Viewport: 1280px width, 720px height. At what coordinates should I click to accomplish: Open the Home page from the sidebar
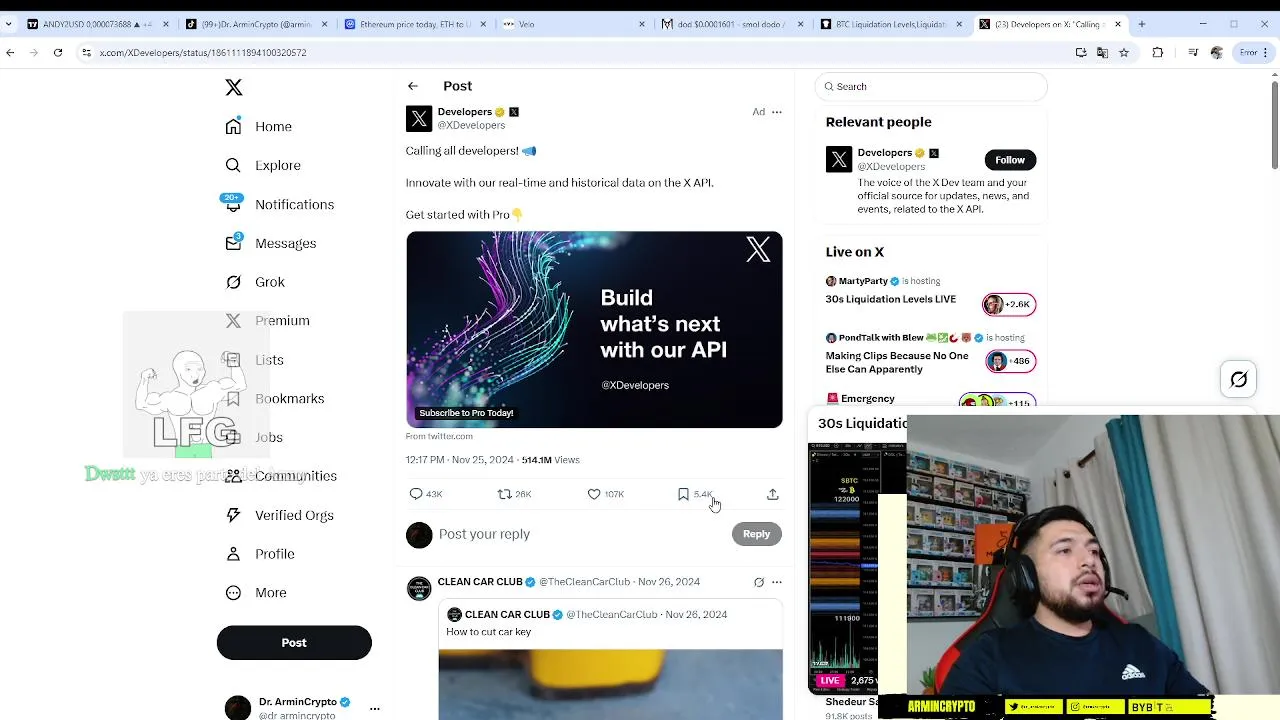point(259,127)
